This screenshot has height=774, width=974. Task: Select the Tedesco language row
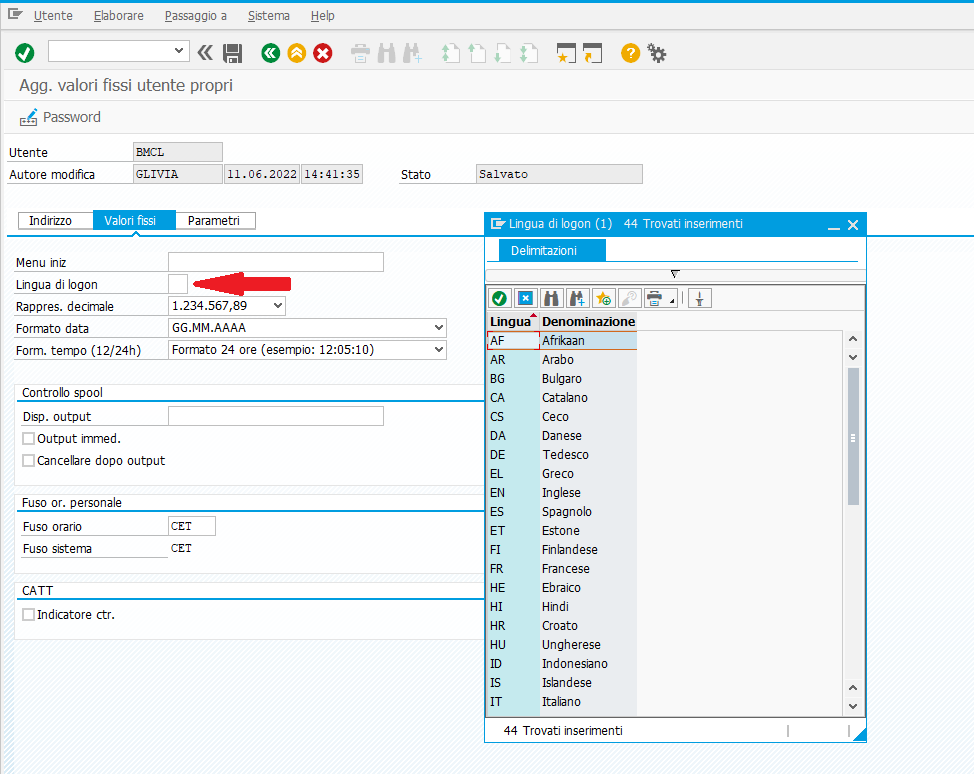562,455
